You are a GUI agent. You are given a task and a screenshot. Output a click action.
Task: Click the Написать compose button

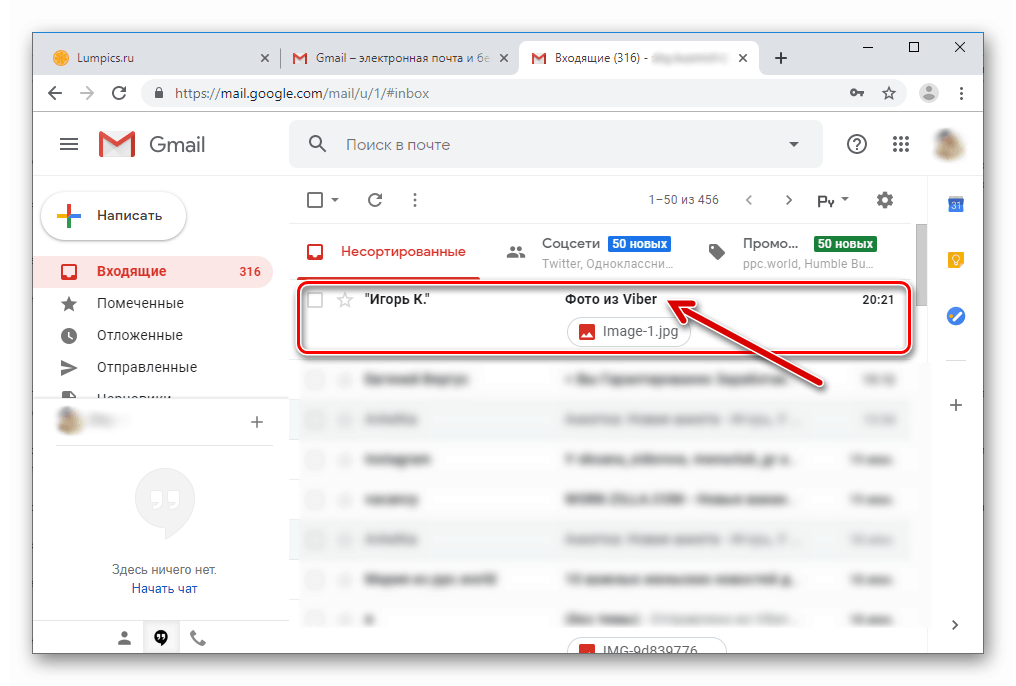click(113, 216)
